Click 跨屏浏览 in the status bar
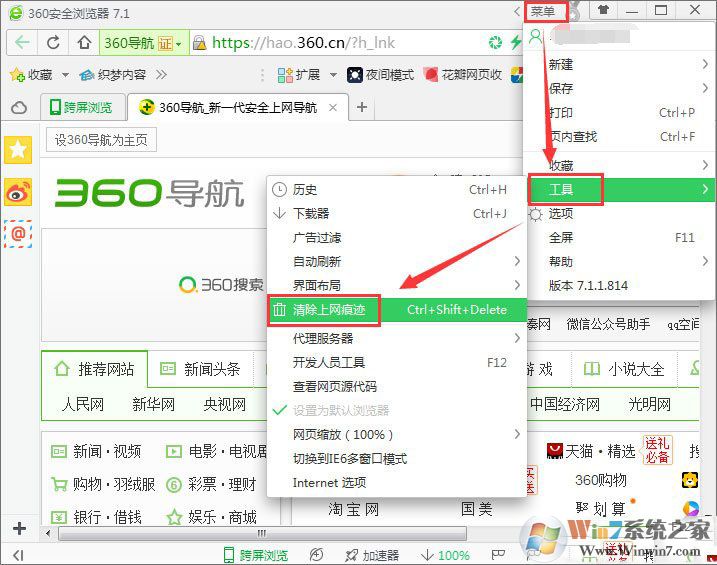The height and width of the screenshot is (565, 717). [256, 555]
